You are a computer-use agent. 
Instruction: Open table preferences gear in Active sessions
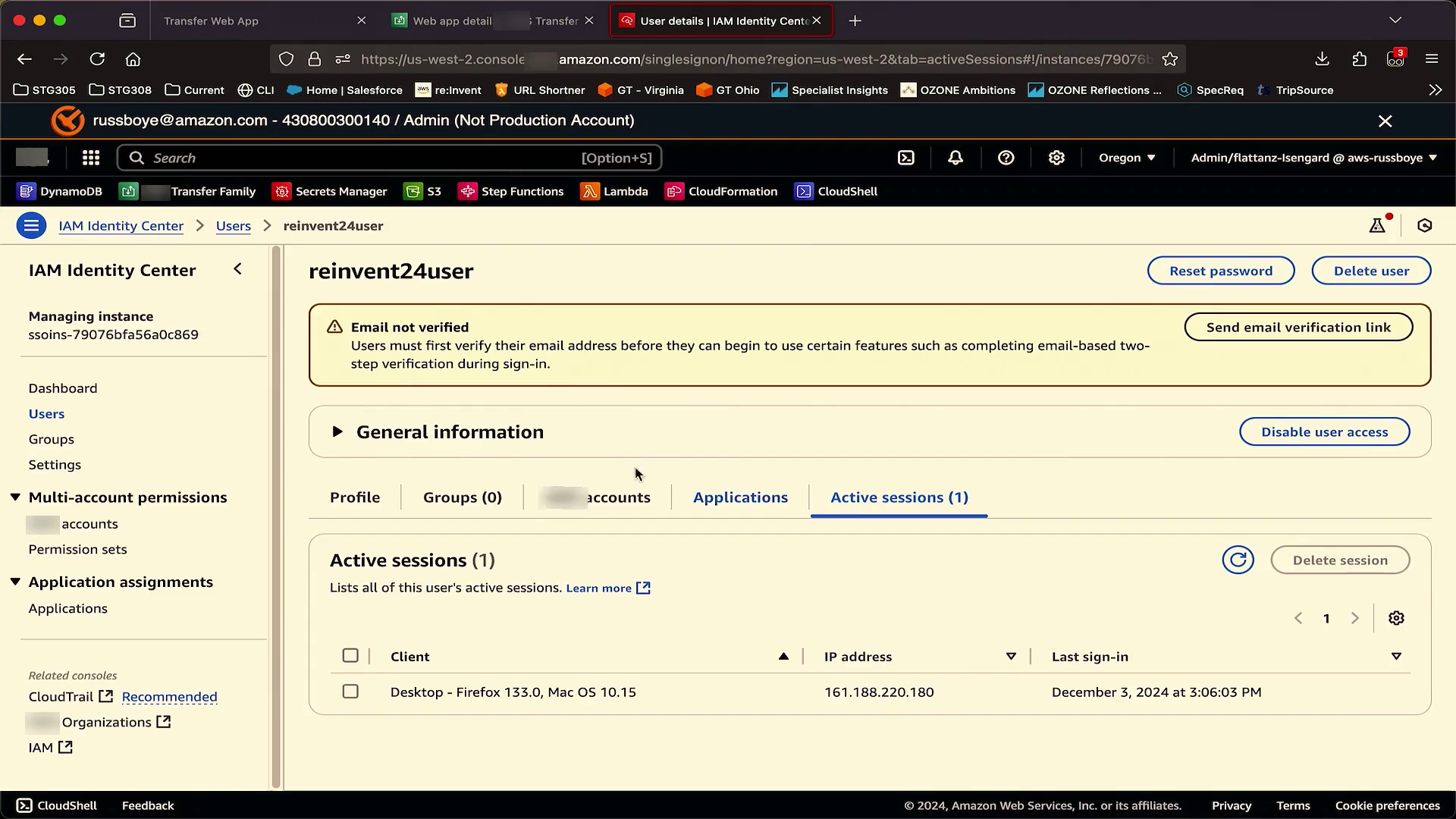[x=1396, y=618]
